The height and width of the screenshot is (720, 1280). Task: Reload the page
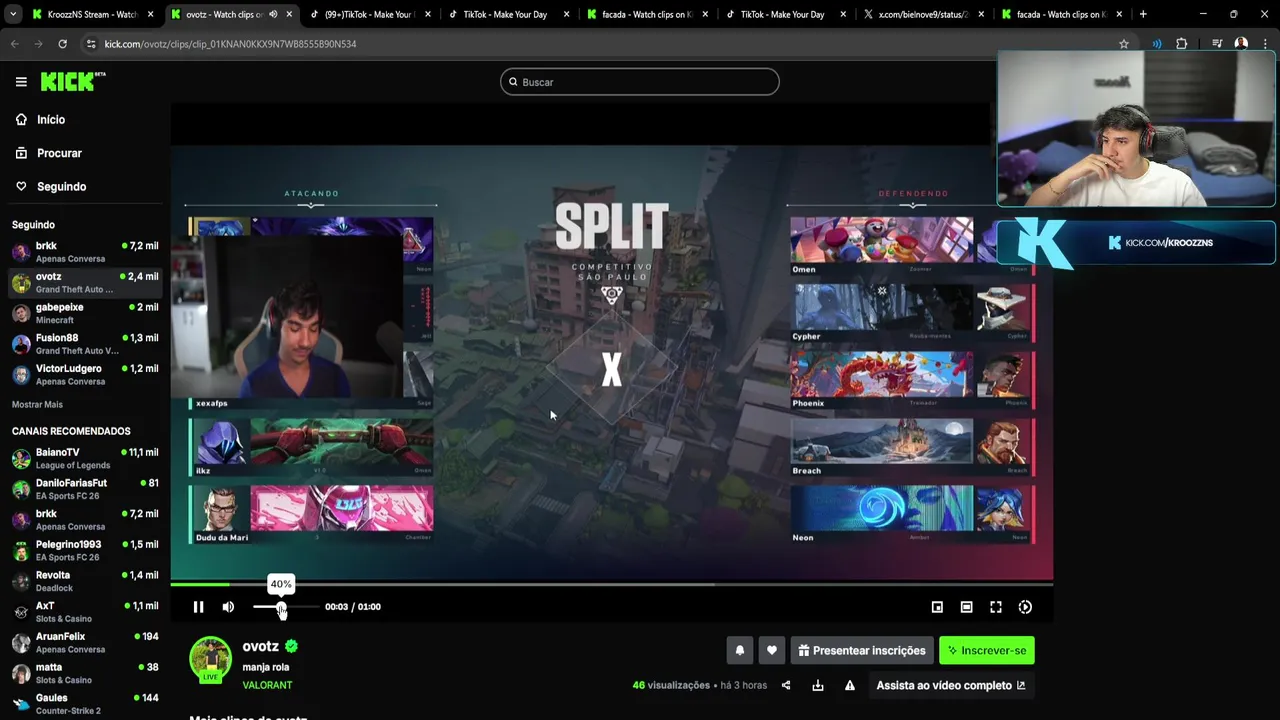pos(62,44)
